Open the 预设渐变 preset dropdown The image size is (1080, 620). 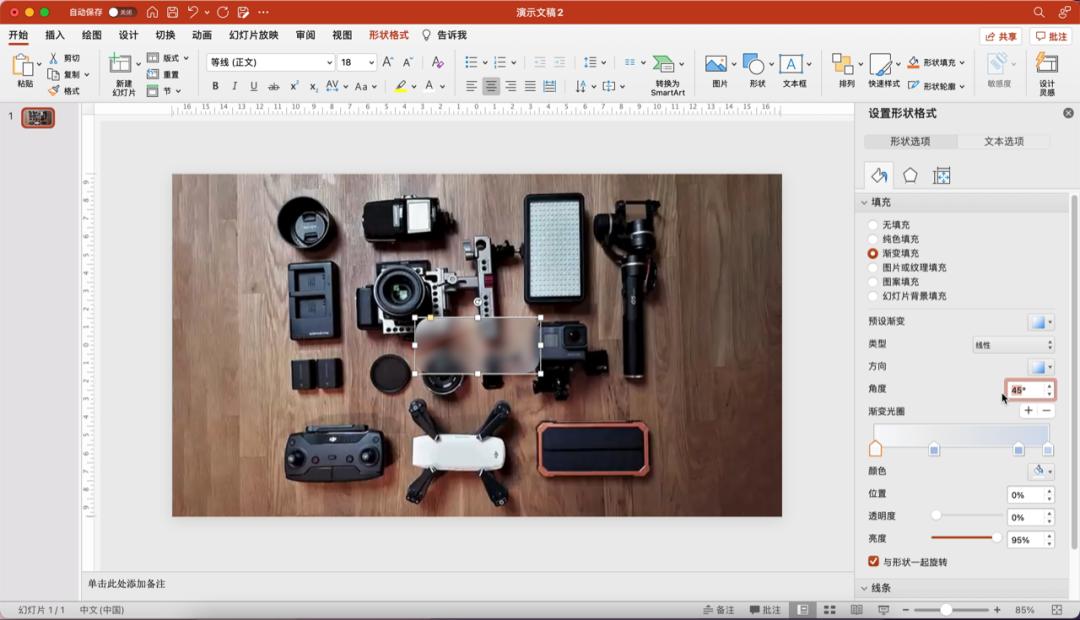click(x=1041, y=322)
